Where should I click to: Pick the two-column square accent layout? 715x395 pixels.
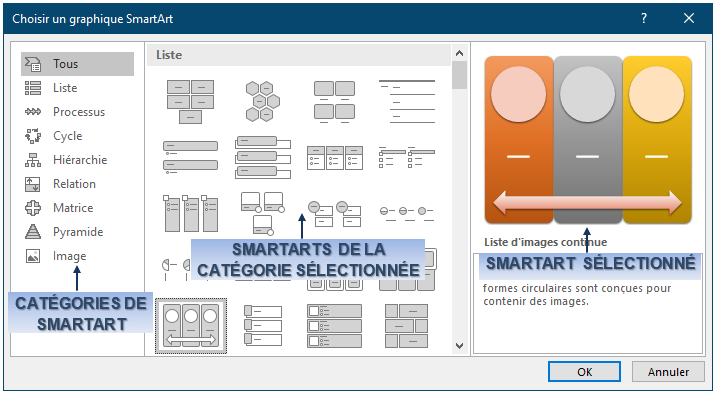pos(407,157)
